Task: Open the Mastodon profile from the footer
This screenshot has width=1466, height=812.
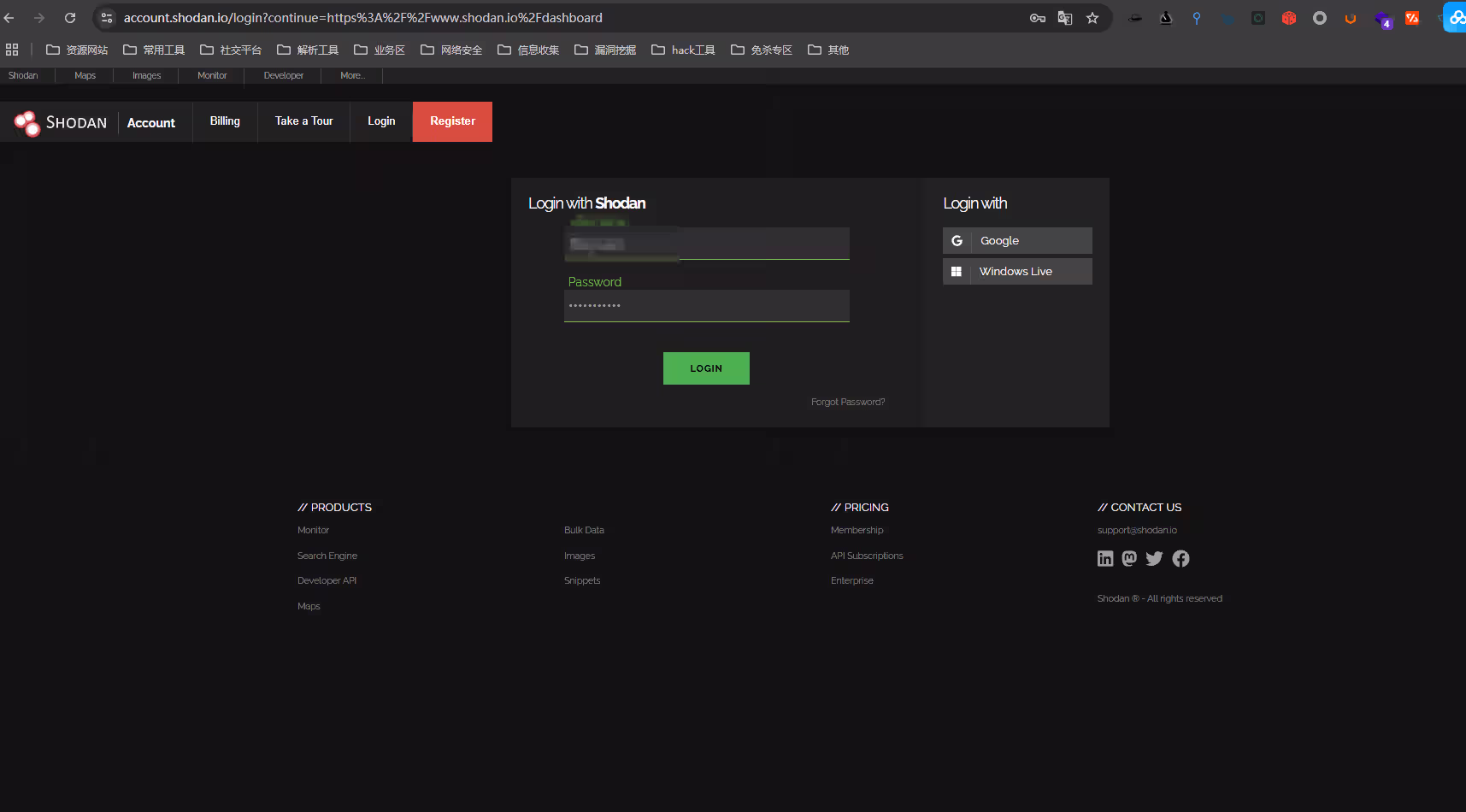Action: click(x=1129, y=558)
